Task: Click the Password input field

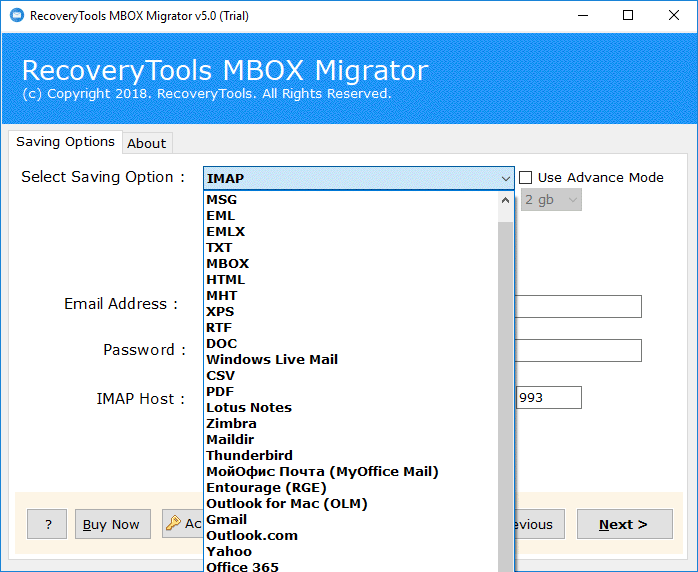Action: pos(578,350)
